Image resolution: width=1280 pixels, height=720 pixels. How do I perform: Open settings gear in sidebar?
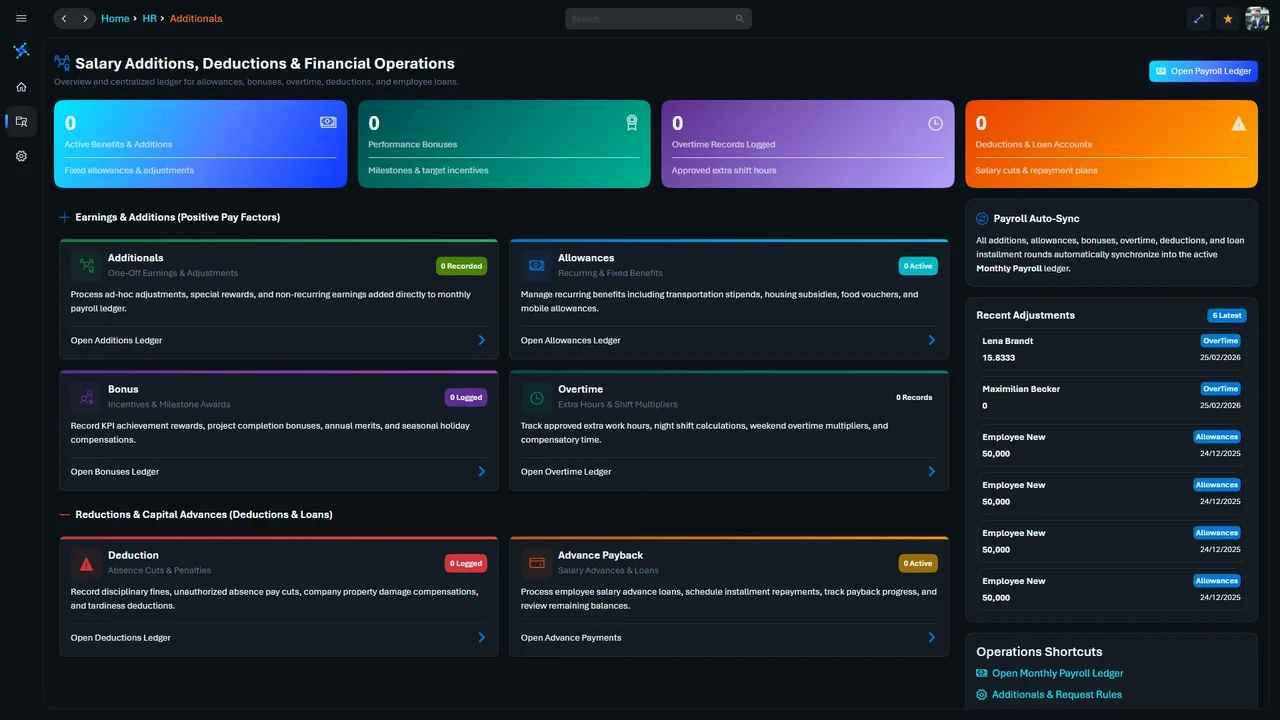(21, 156)
